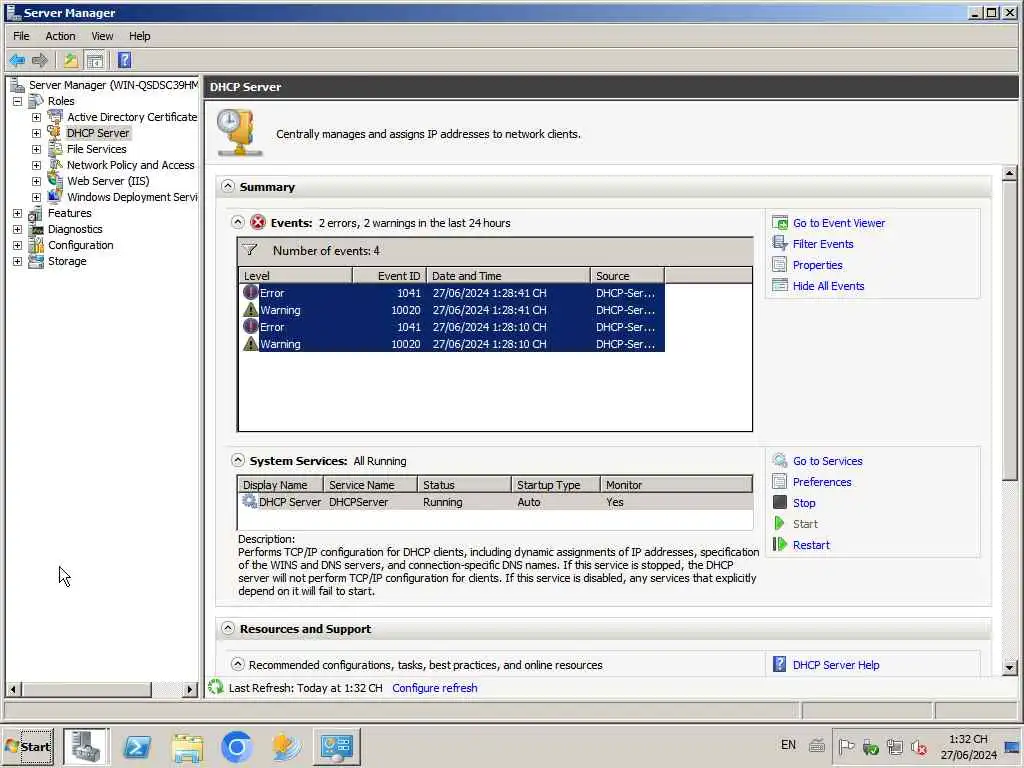Screen dimensions: 1024x768
Task: Click the Filter Events link
Action: point(823,244)
